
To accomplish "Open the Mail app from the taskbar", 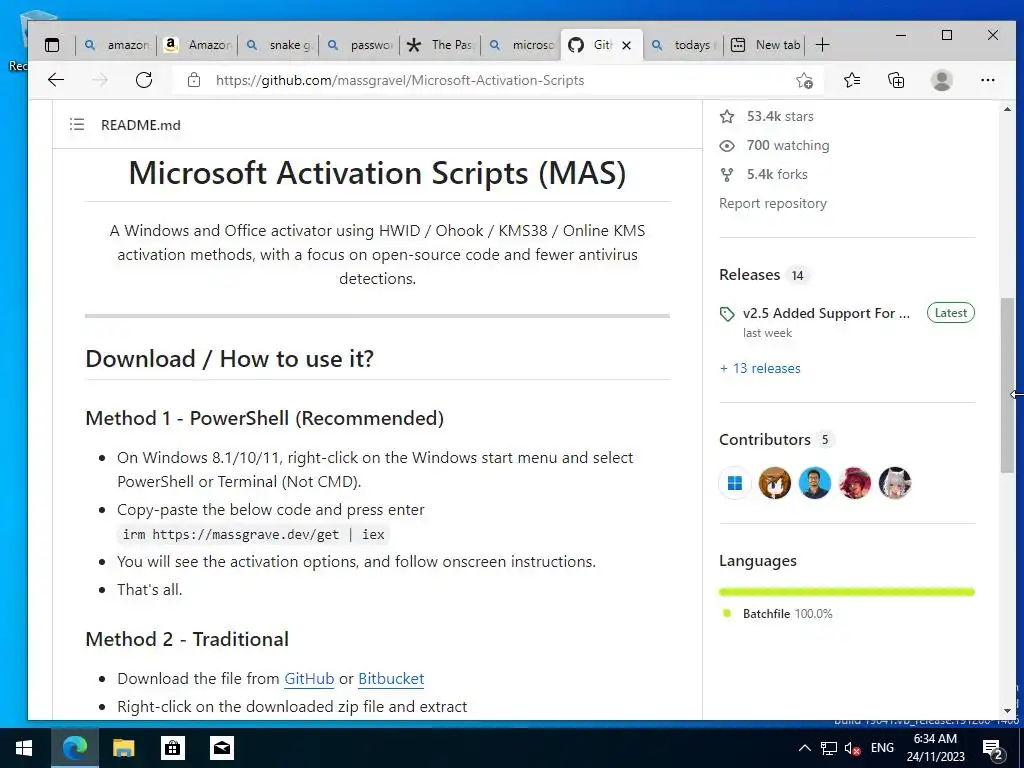I will [x=221, y=748].
